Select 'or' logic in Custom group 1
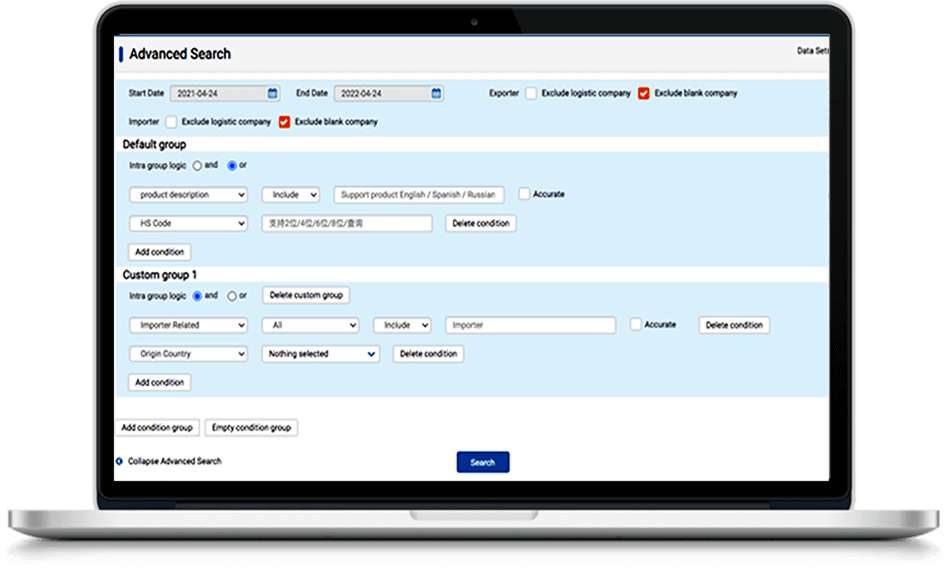 point(232,296)
